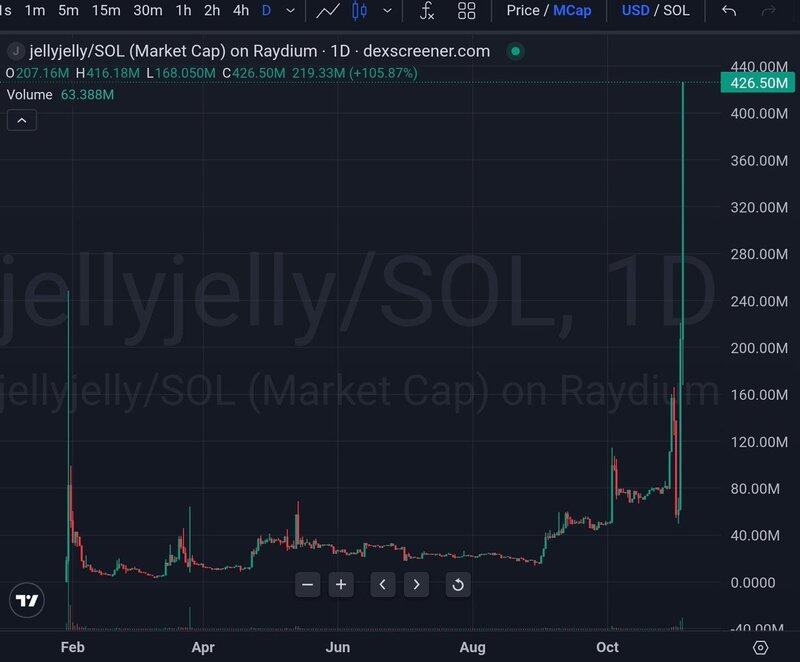Switch chart to MCap view
800x662 pixels.
tap(573, 11)
